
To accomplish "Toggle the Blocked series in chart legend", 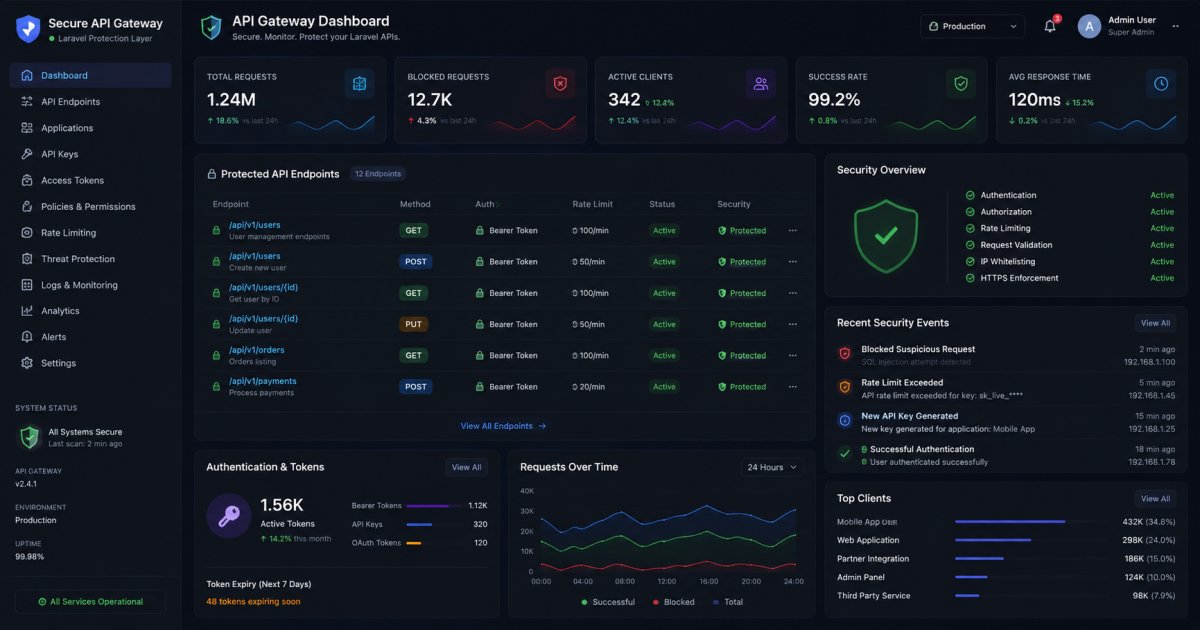I will [x=673, y=602].
